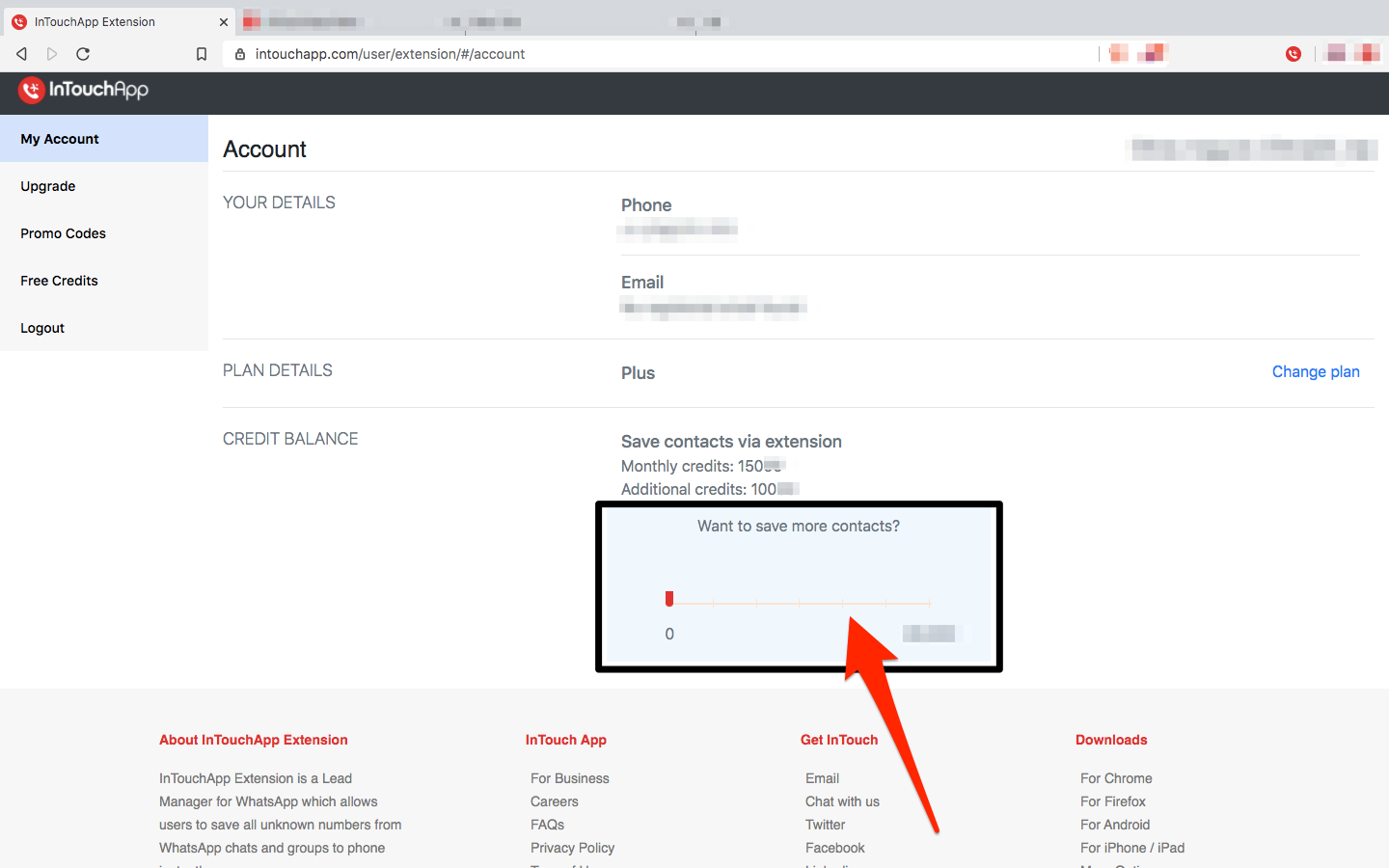
Task: Close the InTouchApp Extension tab
Action: click(x=224, y=21)
